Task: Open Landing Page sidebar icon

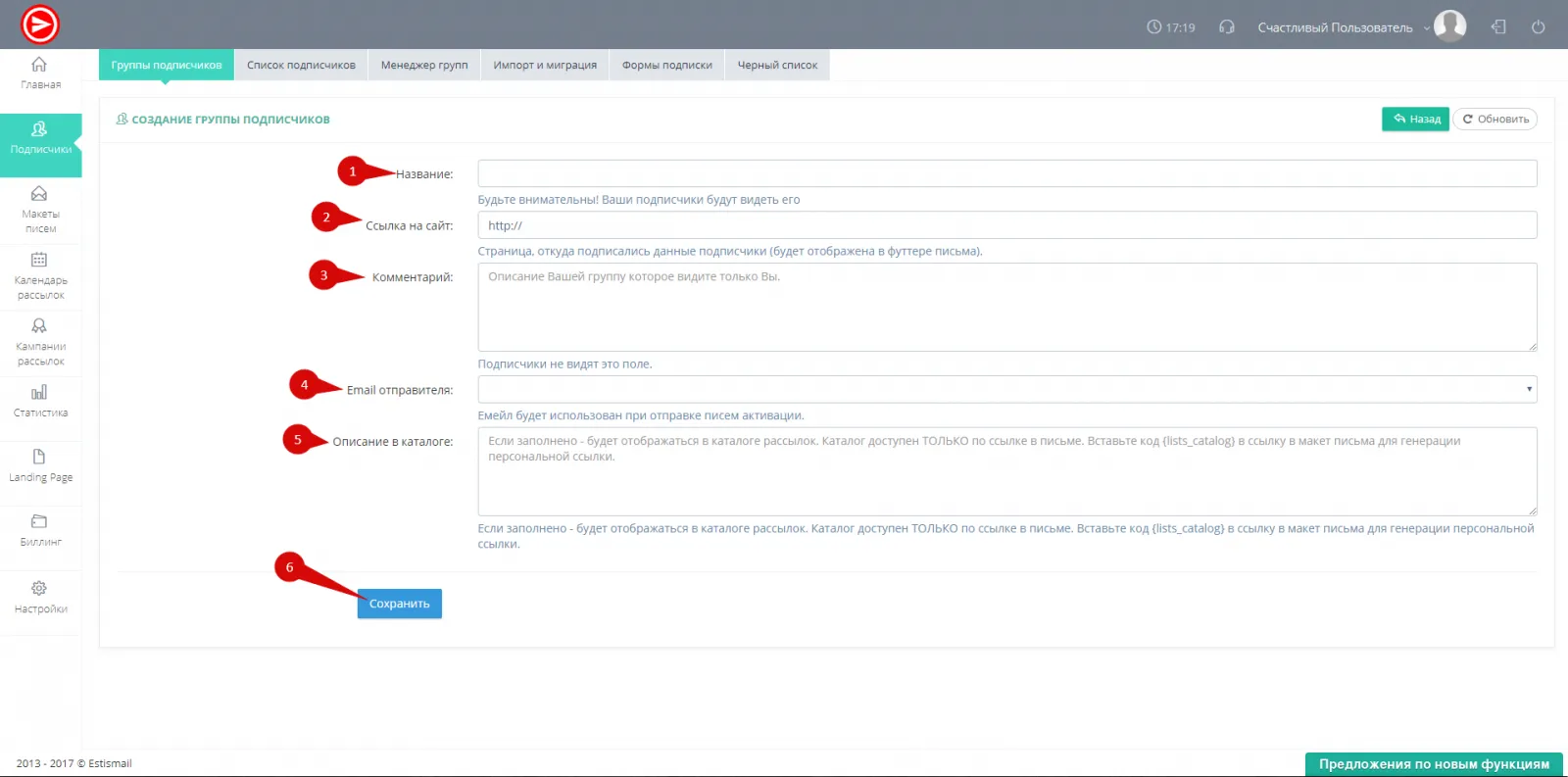Action: click(x=39, y=457)
